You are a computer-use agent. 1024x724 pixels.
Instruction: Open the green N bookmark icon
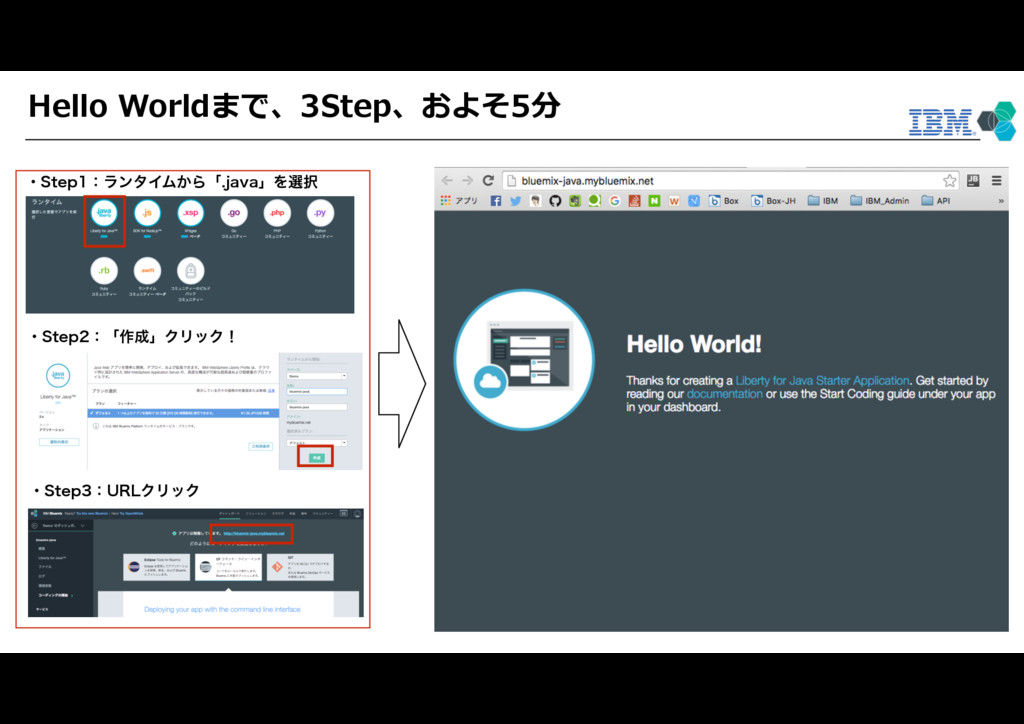point(654,200)
